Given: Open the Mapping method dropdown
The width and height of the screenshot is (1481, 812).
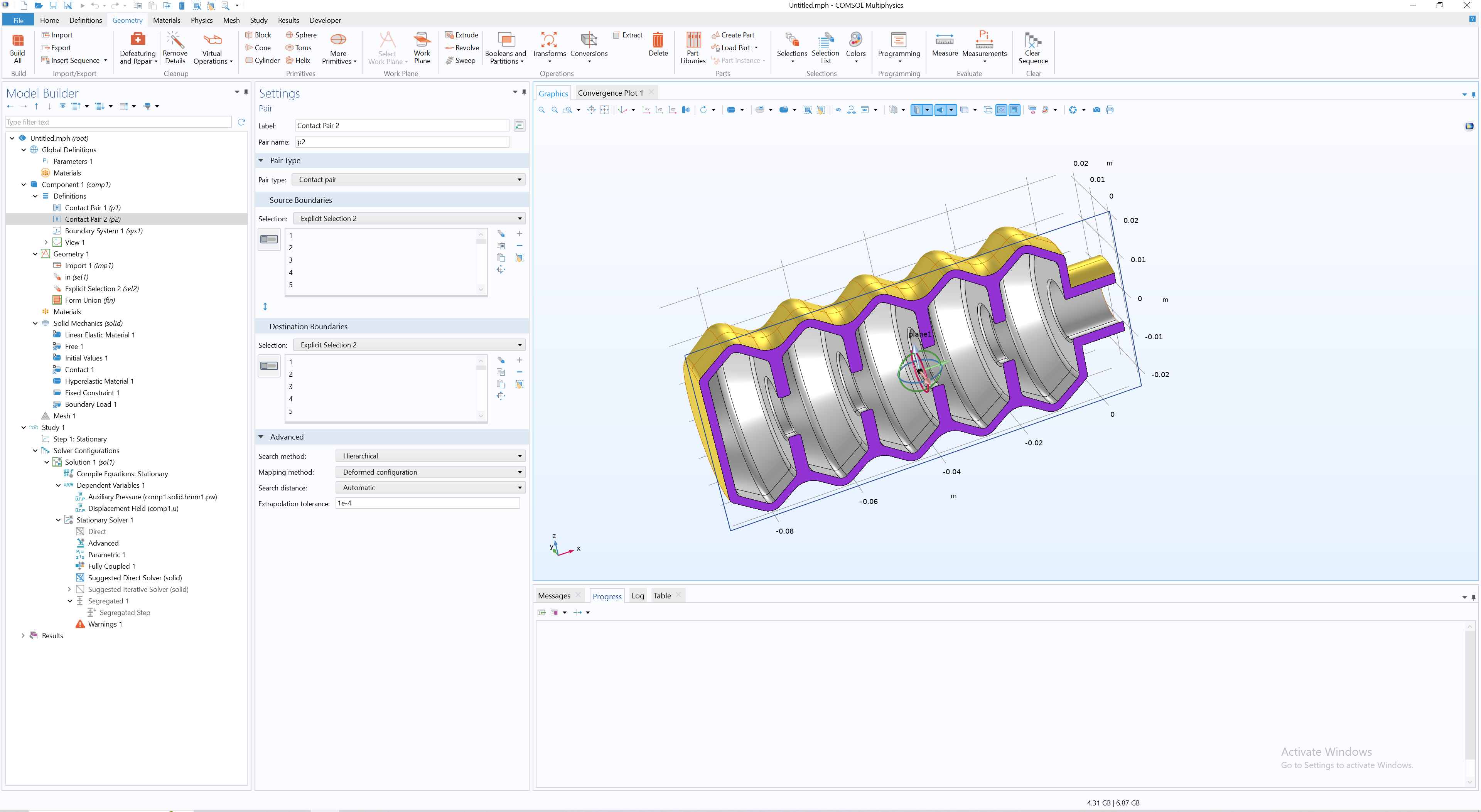Looking at the screenshot, I should click(x=430, y=472).
